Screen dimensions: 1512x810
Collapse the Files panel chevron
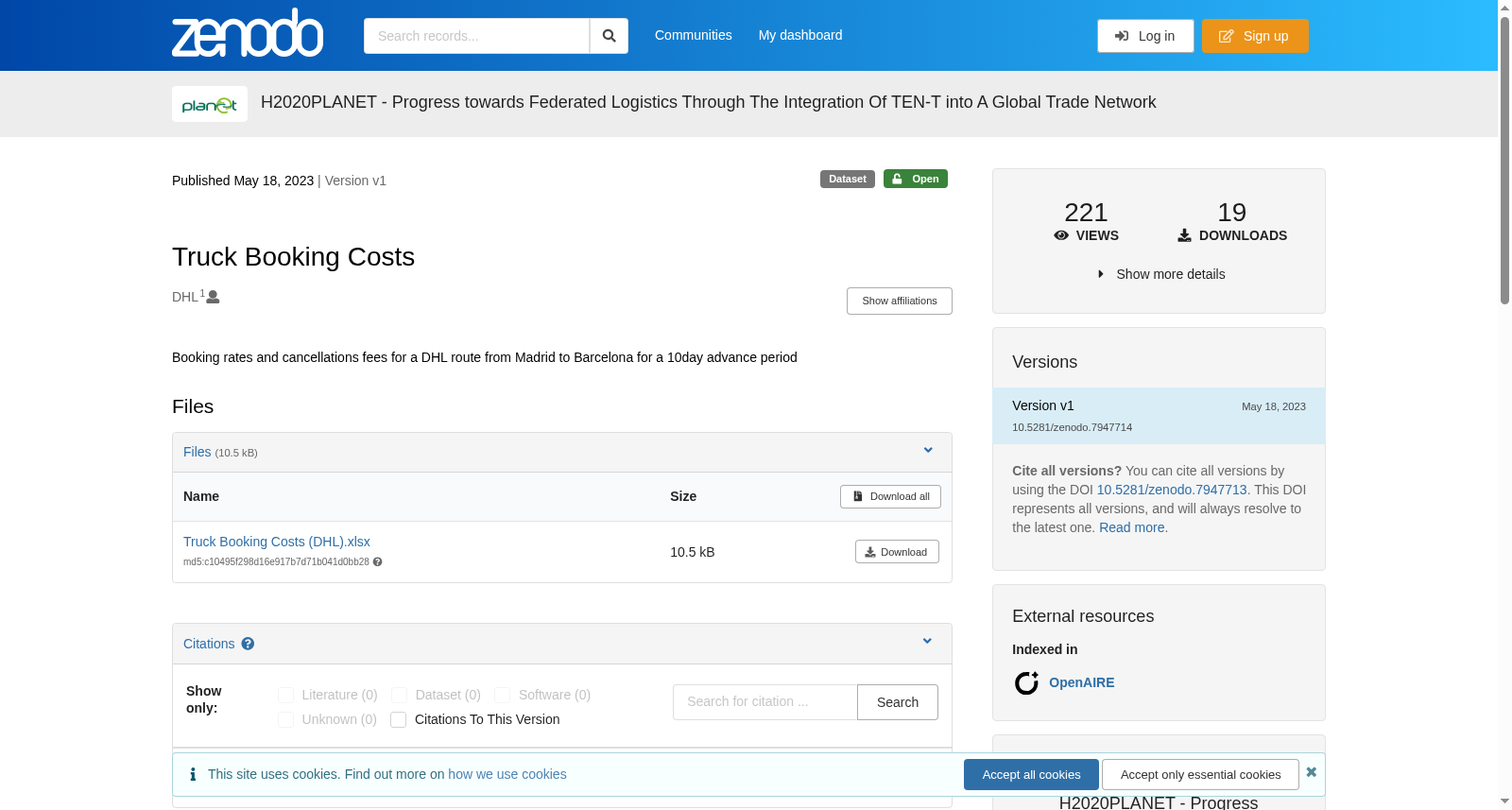point(928,451)
